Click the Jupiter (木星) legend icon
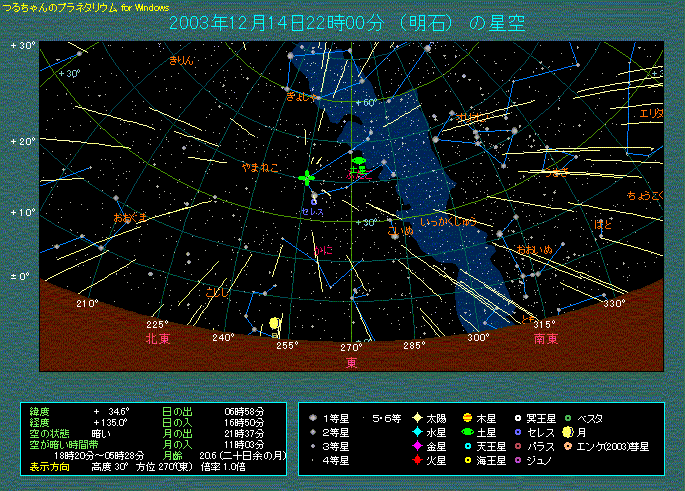685x491 pixels. (x=467, y=417)
